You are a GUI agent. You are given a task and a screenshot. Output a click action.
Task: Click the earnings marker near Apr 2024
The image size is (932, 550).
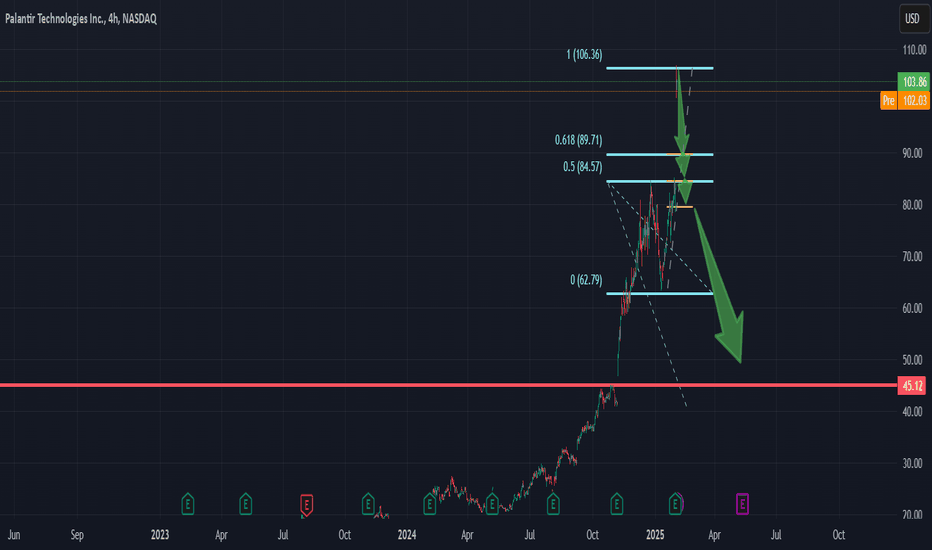(x=492, y=504)
